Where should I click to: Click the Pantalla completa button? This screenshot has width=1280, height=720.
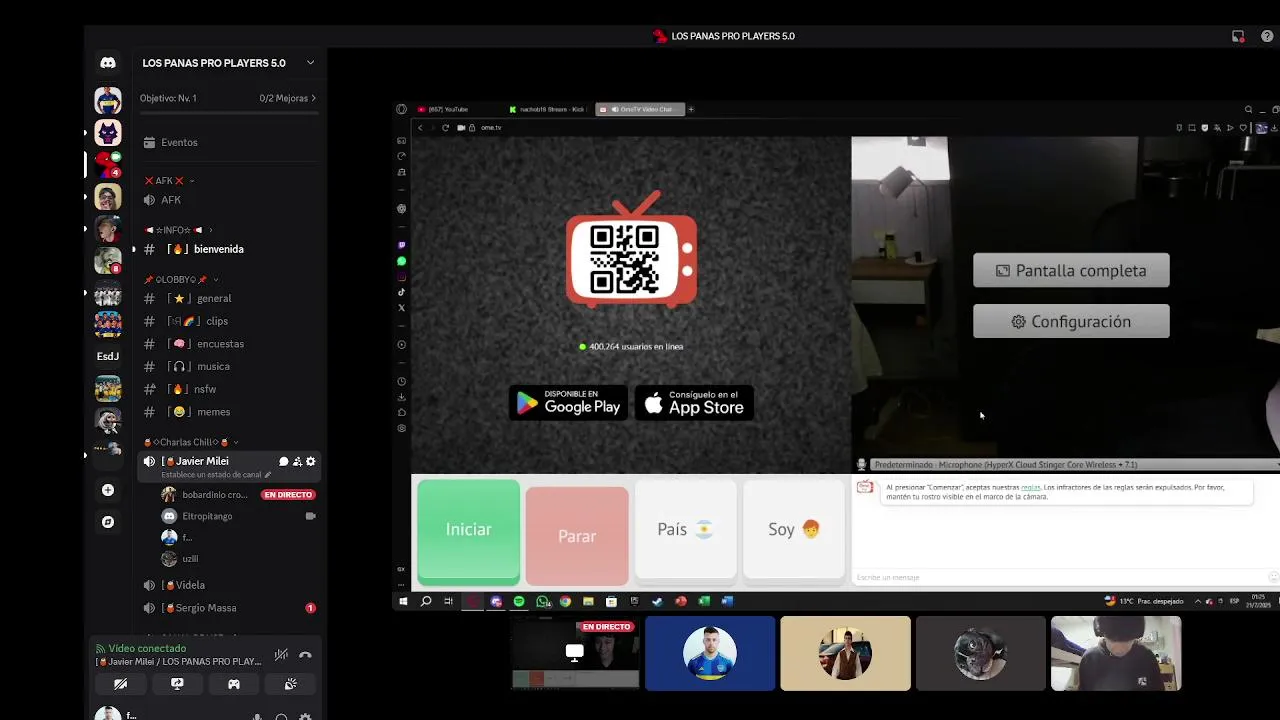pyautogui.click(x=1071, y=270)
